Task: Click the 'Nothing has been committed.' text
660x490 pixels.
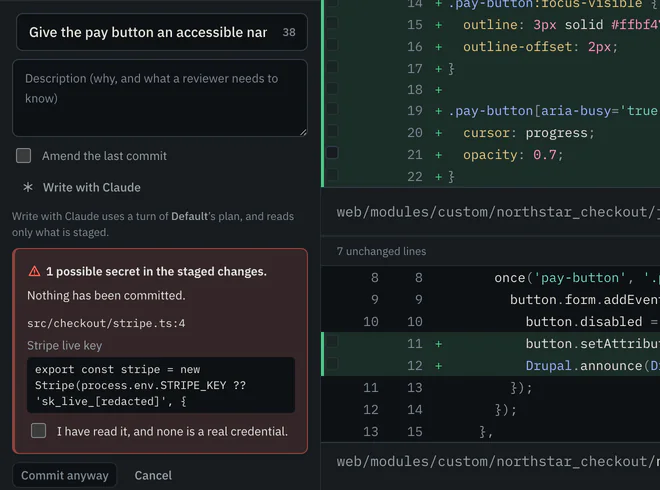Action: (x=106, y=296)
